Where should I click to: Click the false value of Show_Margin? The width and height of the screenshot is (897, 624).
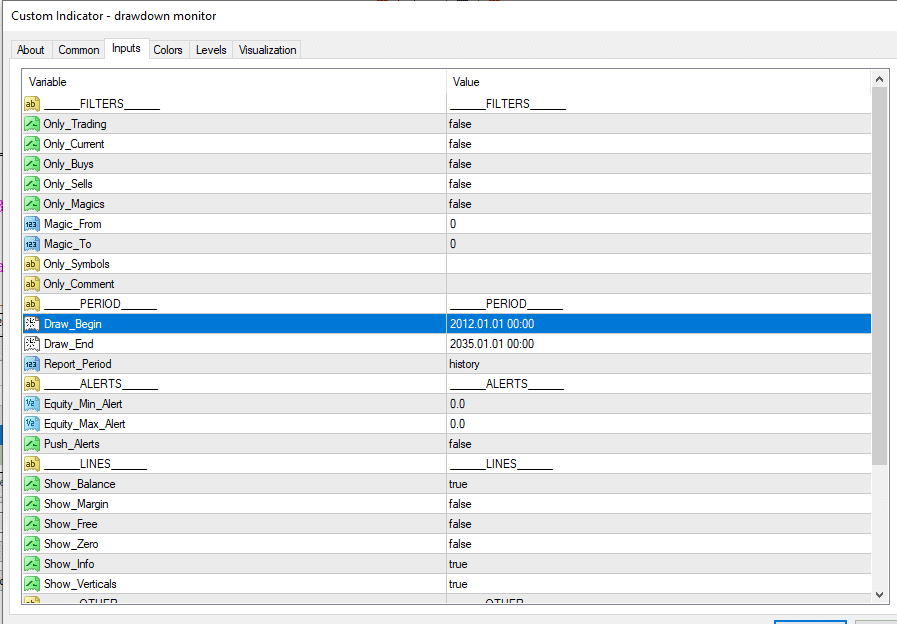[460, 504]
